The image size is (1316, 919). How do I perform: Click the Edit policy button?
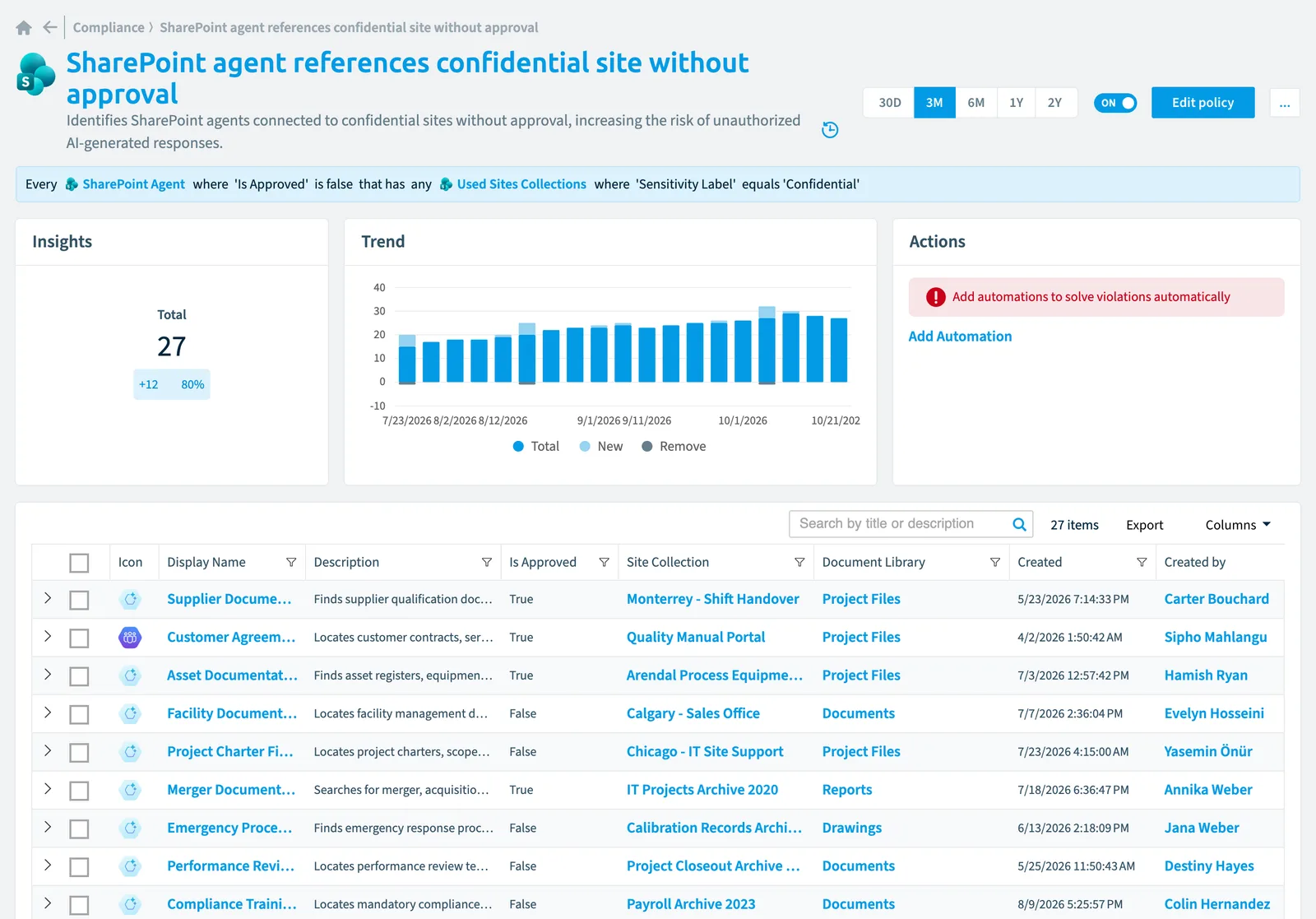(1202, 103)
